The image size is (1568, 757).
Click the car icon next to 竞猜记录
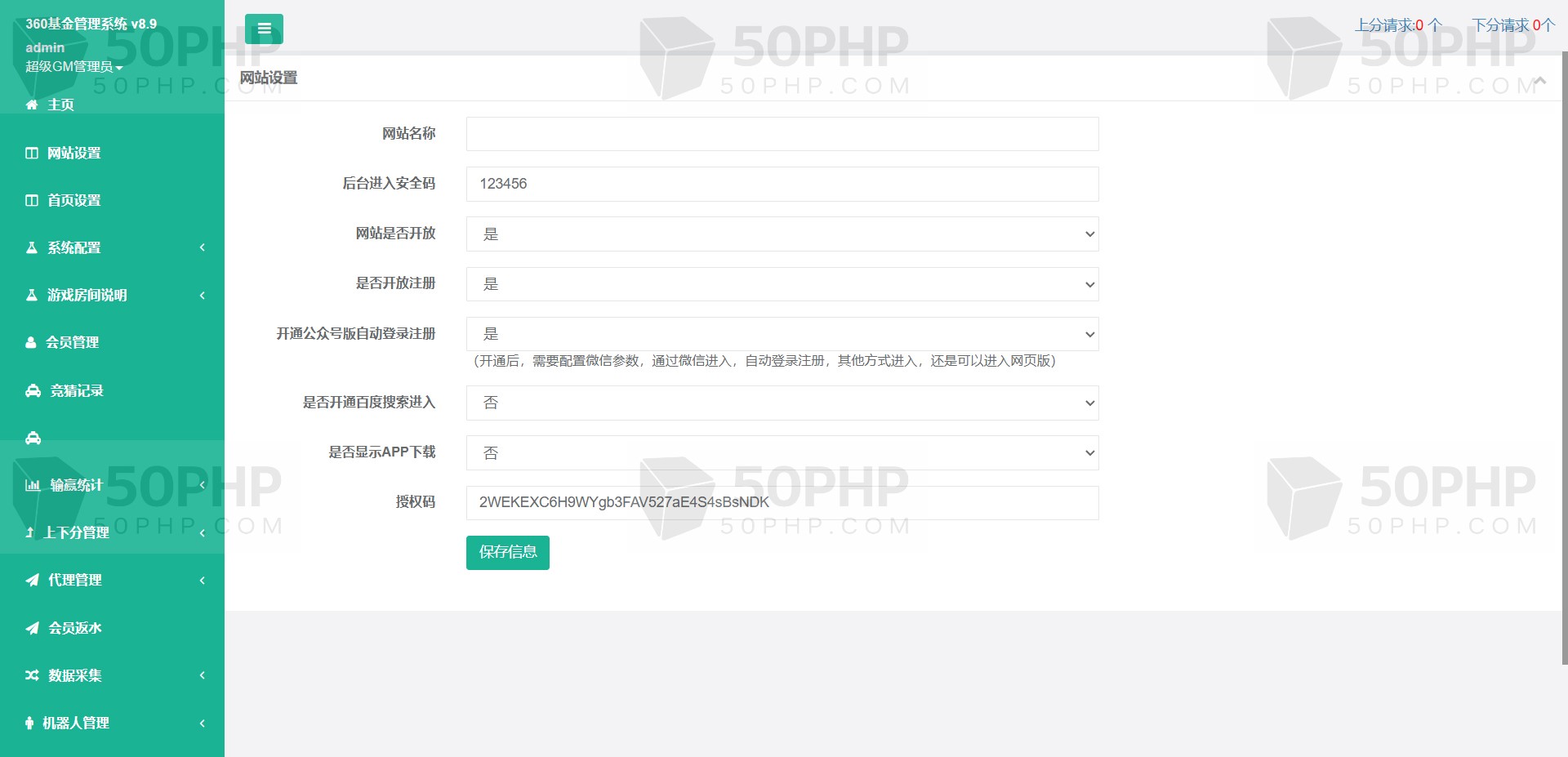point(33,391)
